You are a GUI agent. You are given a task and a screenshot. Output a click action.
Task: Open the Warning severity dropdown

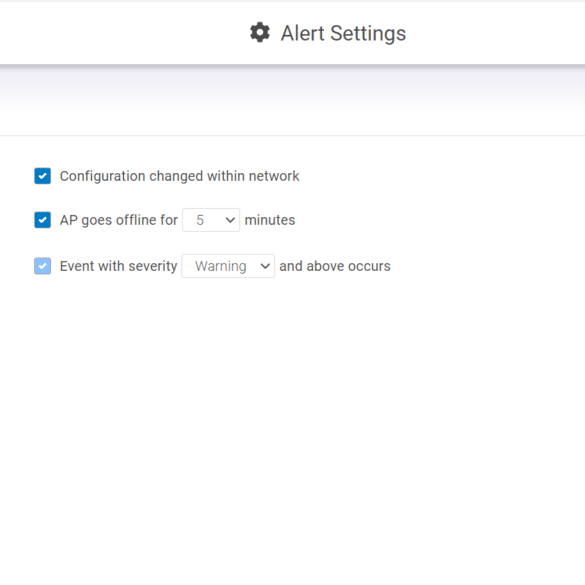228,266
